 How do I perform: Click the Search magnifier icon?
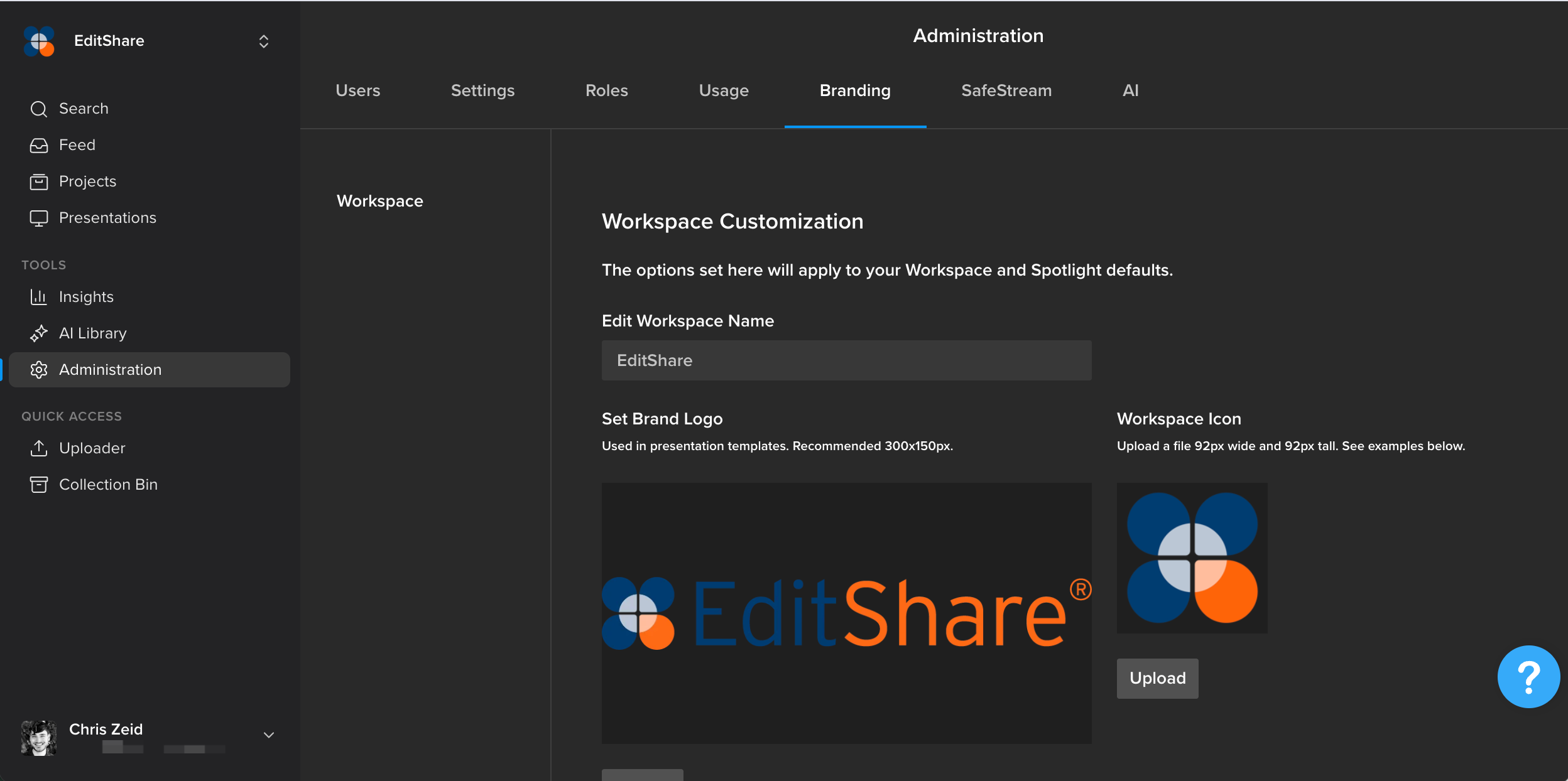pos(39,109)
